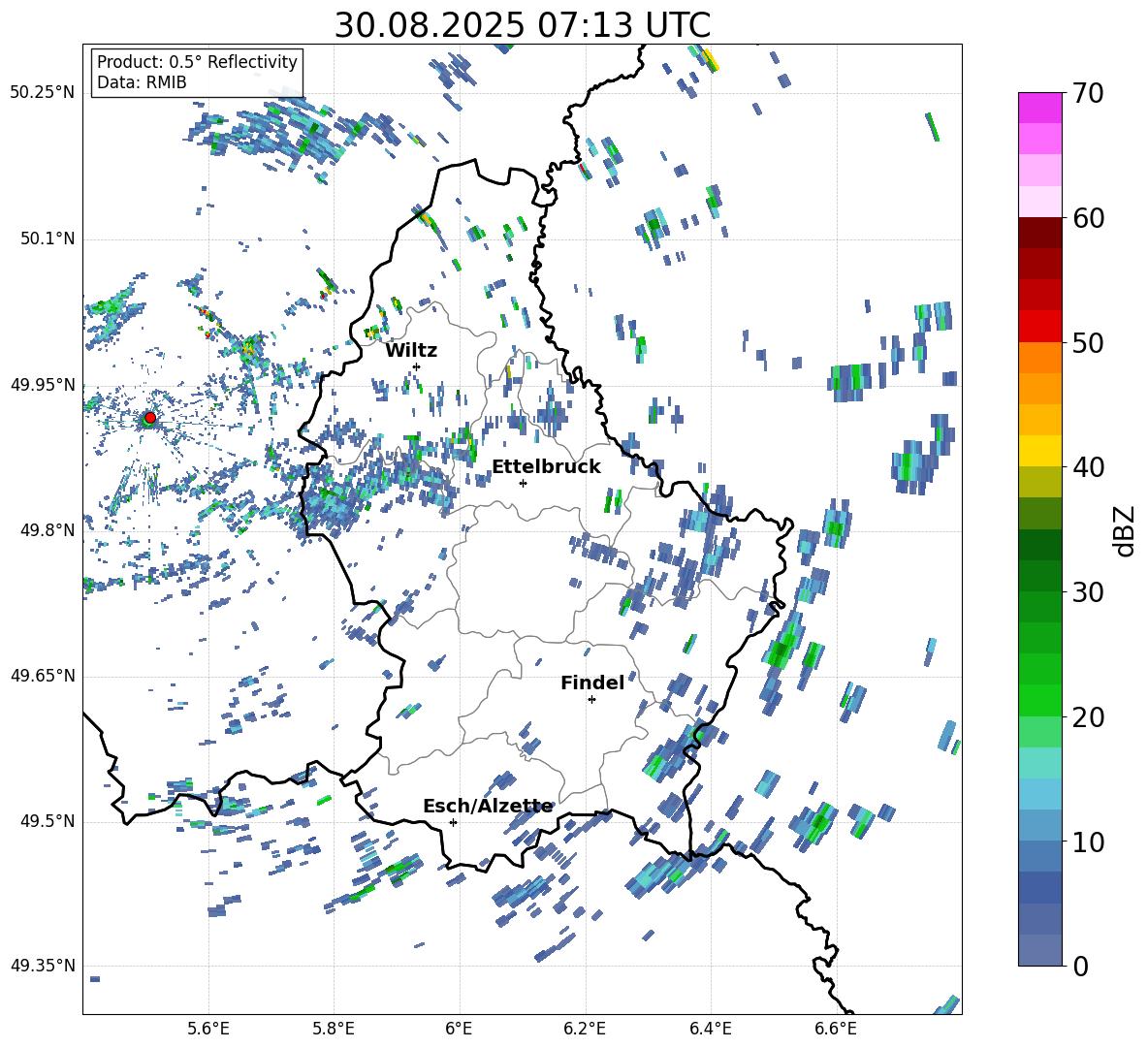Viewport: 1148px width, 1048px height.
Task: Click the Wiltz location cross marker
Action: point(417,366)
